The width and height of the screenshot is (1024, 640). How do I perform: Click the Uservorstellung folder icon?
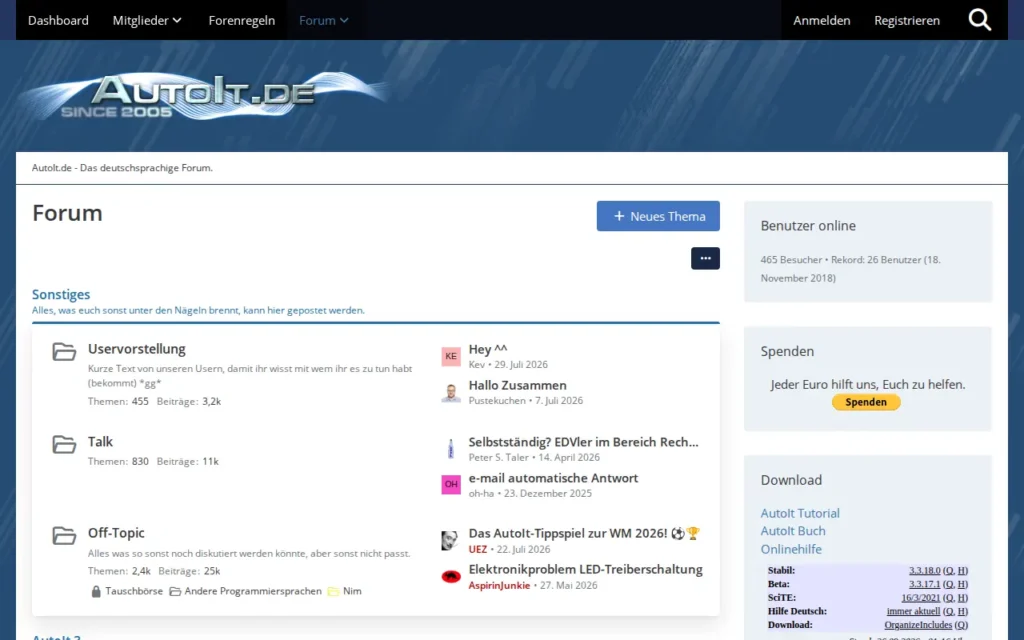(64, 351)
